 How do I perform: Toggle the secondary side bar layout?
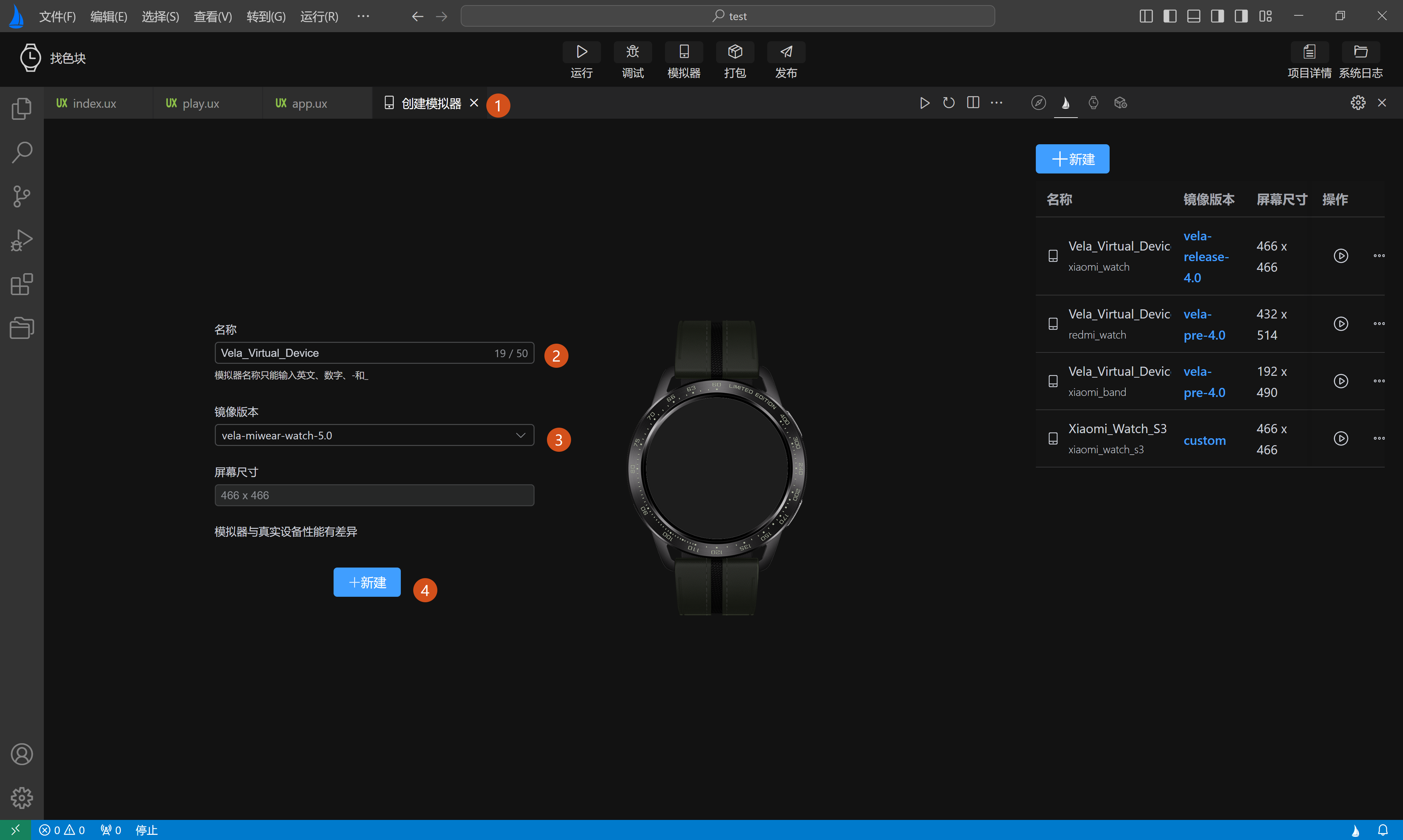point(1217,16)
